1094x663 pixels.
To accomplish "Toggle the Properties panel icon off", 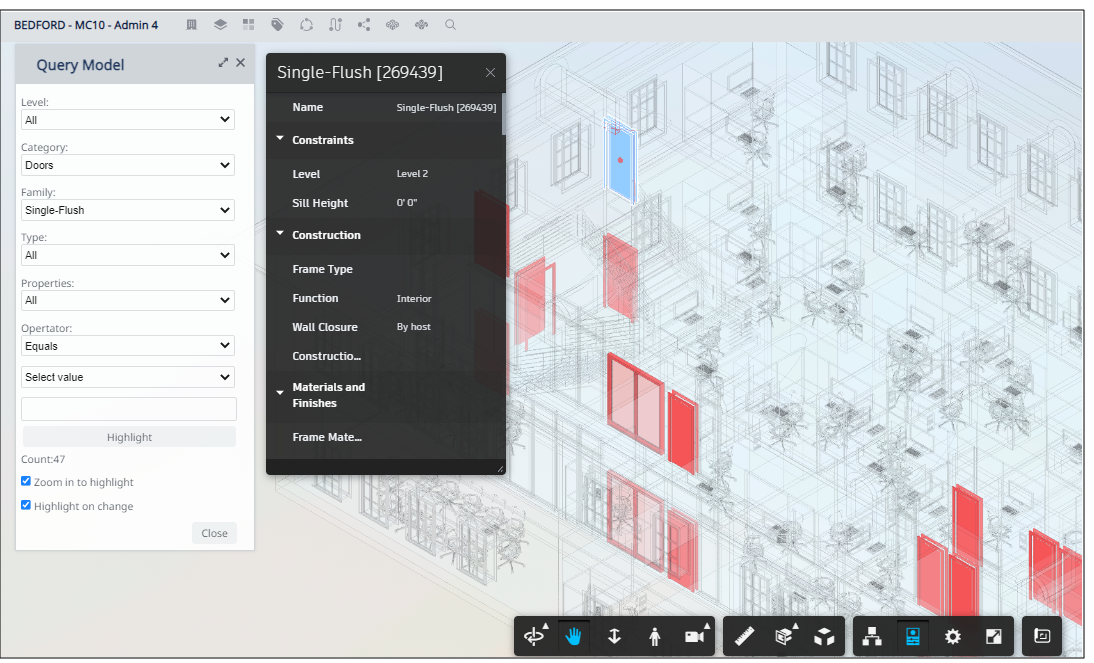I will (x=912, y=636).
